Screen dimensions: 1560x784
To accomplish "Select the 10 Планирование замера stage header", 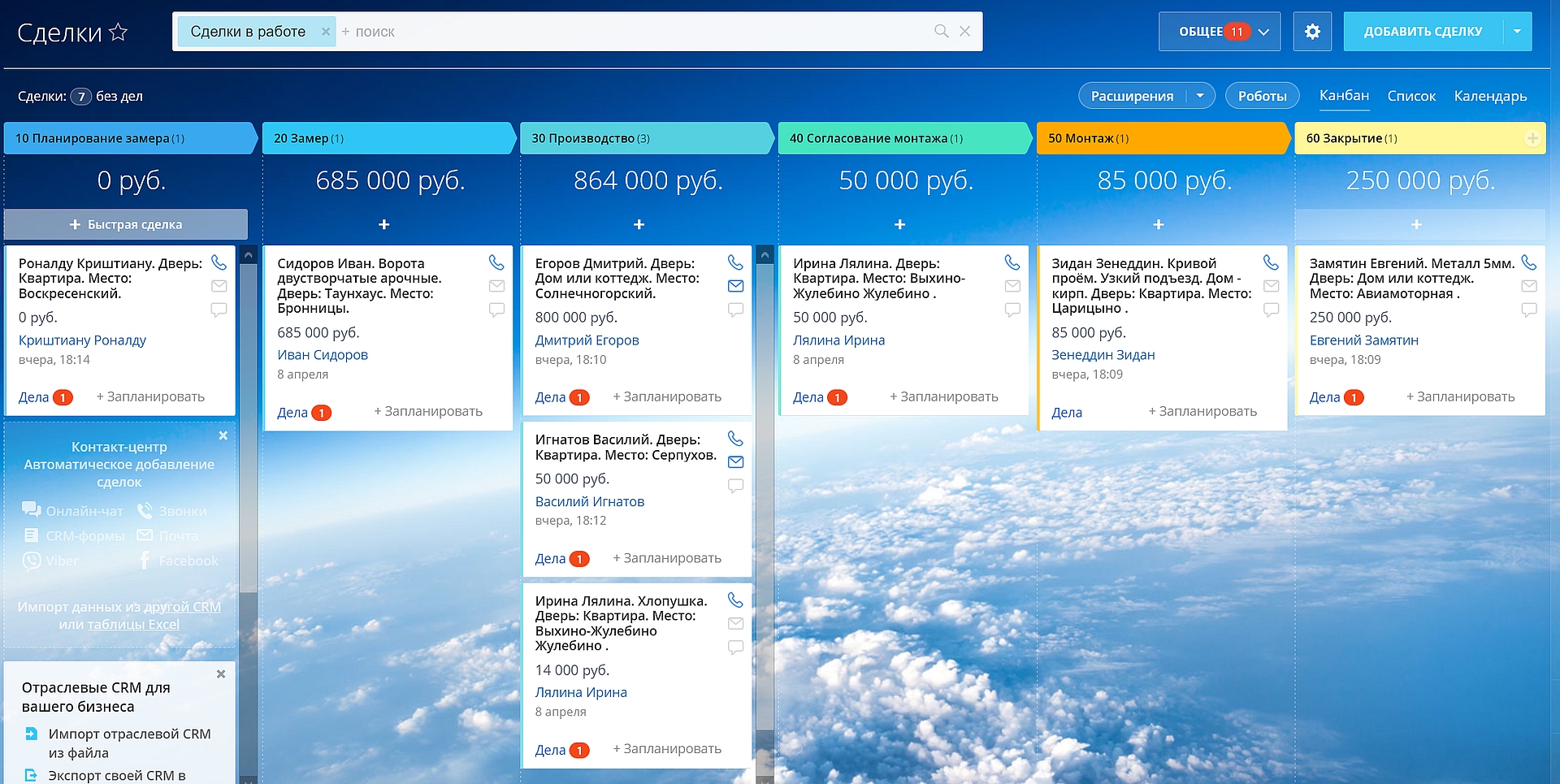I will click(x=130, y=138).
